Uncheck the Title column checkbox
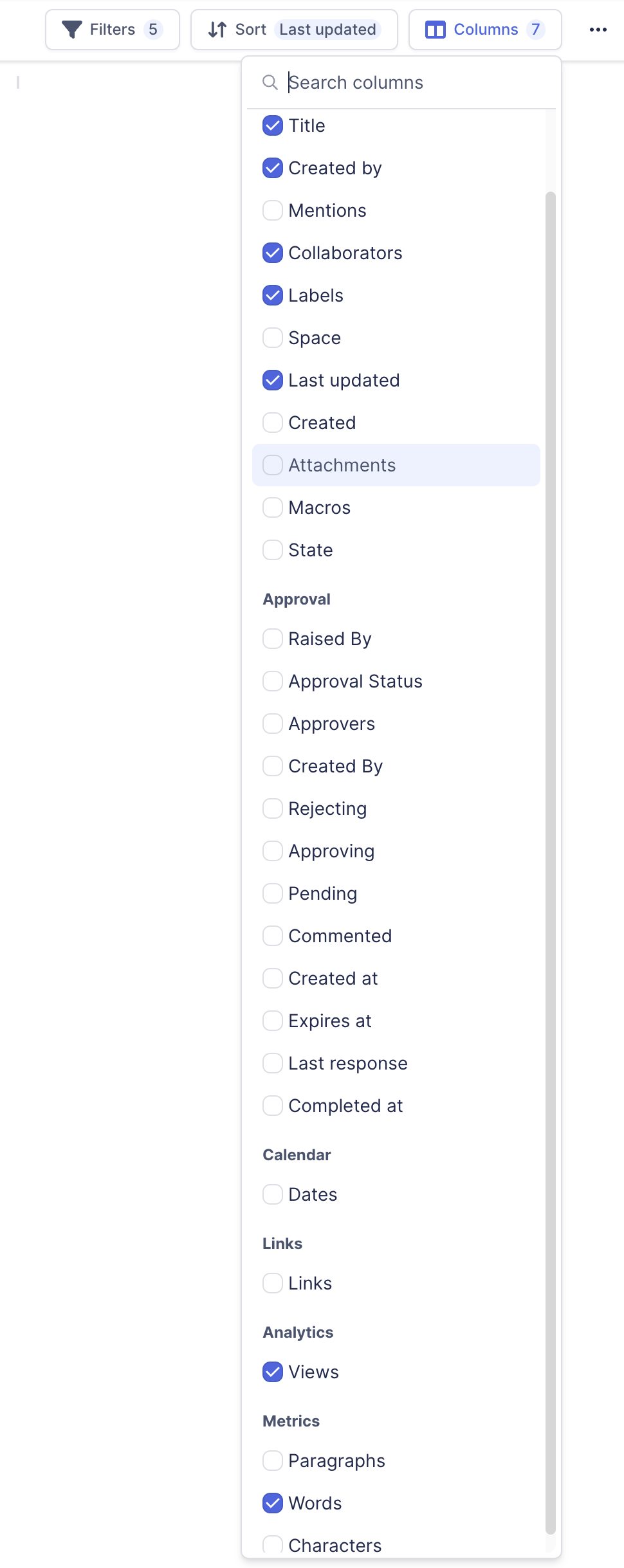The image size is (624, 1568). click(x=273, y=125)
